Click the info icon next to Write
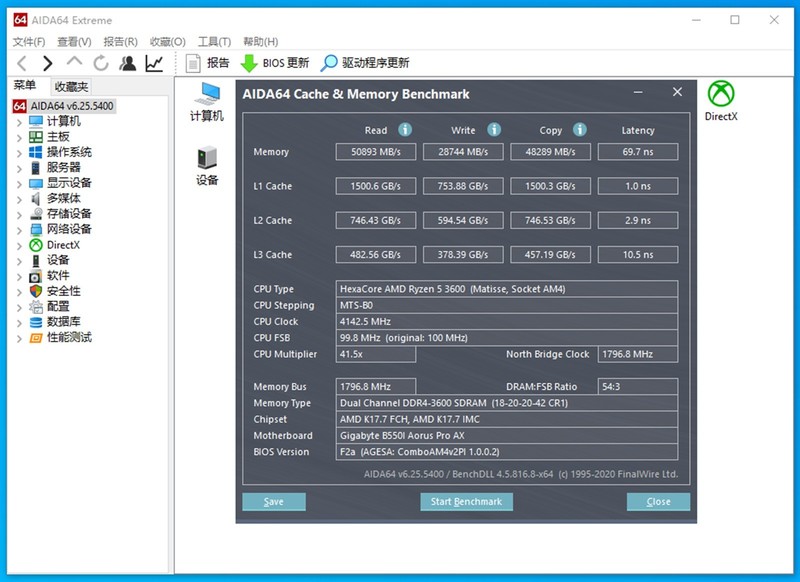 click(493, 130)
